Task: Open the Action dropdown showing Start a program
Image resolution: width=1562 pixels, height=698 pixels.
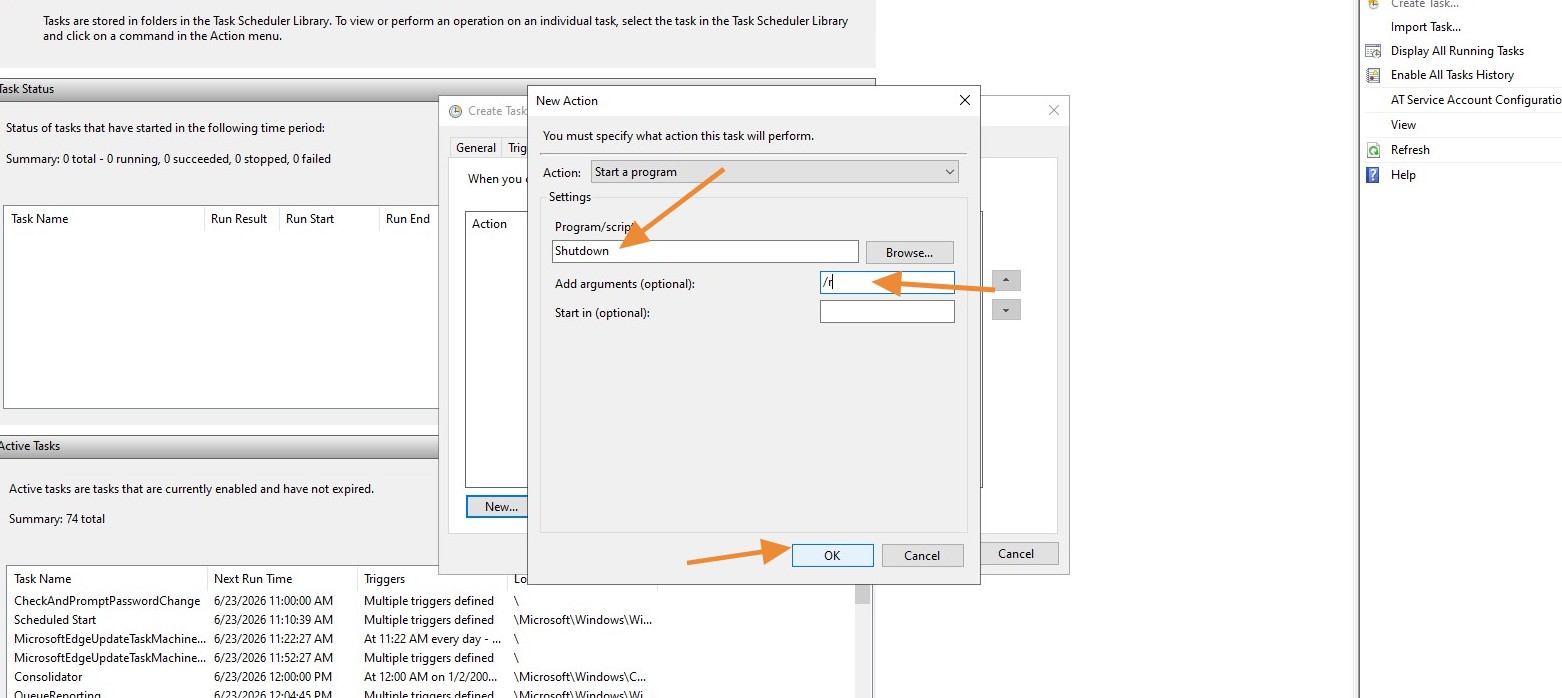Action: (774, 172)
